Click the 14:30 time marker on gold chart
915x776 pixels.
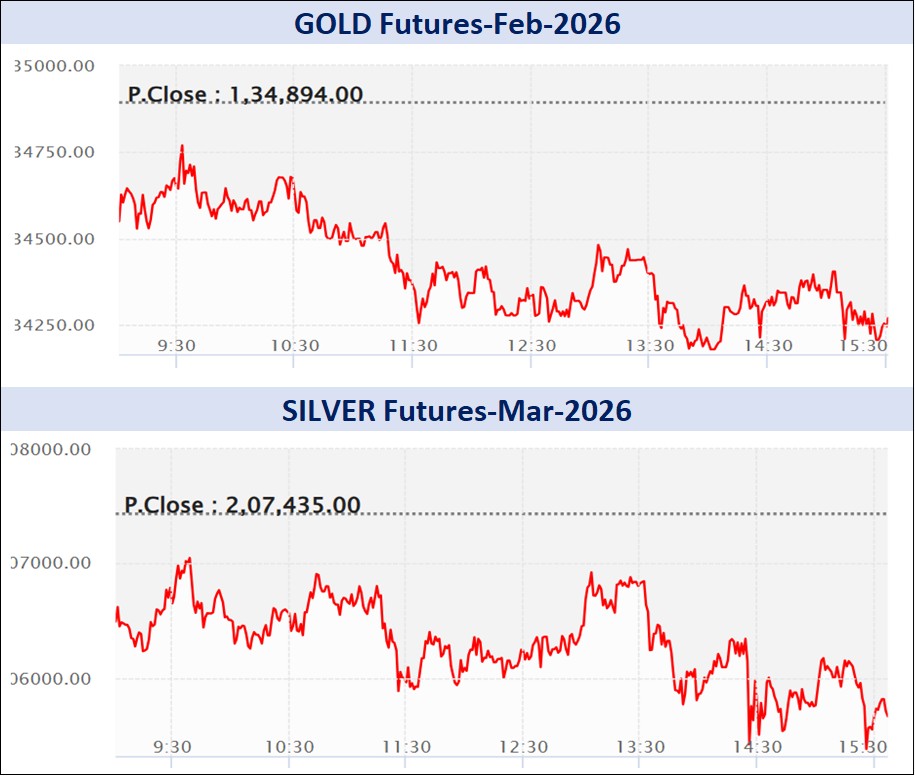tap(767, 345)
